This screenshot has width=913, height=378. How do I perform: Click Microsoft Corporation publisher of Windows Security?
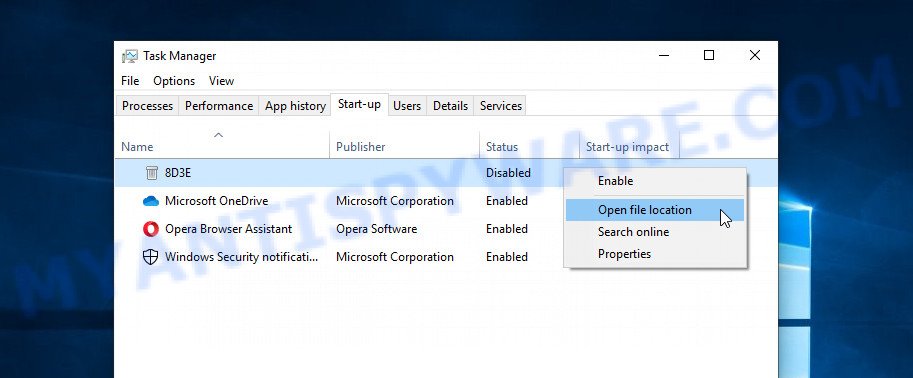point(395,257)
